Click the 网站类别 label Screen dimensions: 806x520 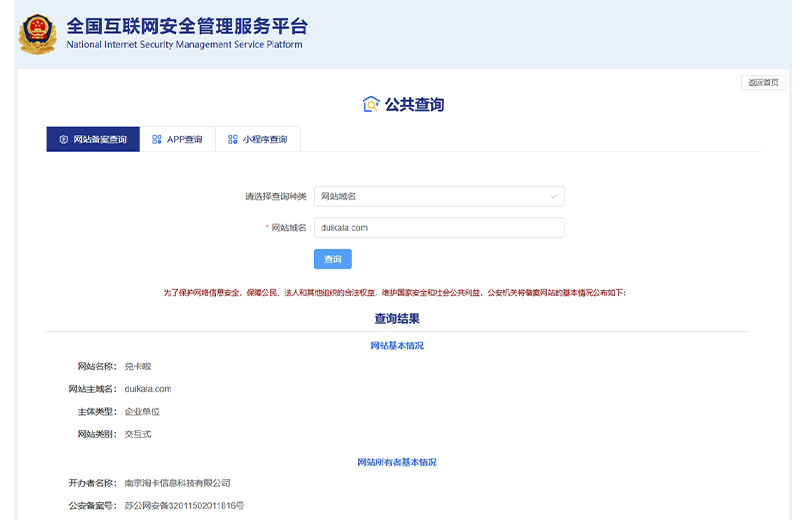(x=97, y=434)
